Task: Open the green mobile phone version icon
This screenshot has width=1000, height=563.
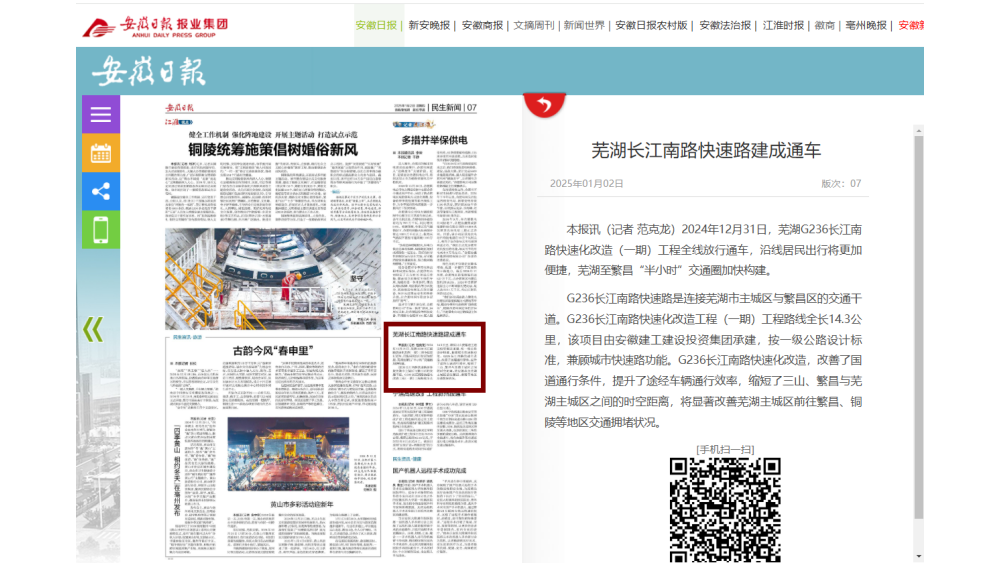Action: 100,230
